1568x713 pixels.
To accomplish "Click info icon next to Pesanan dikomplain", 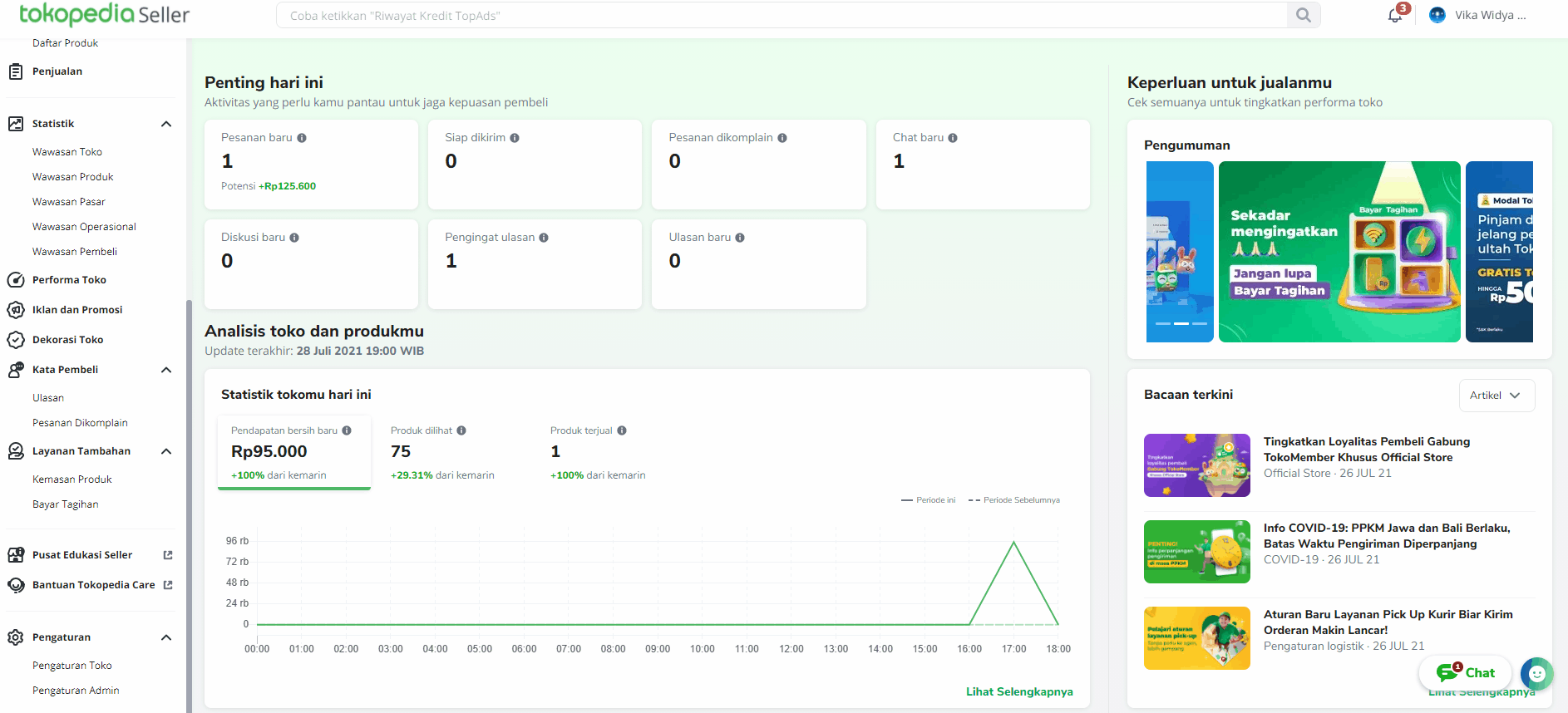I will pos(782,138).
